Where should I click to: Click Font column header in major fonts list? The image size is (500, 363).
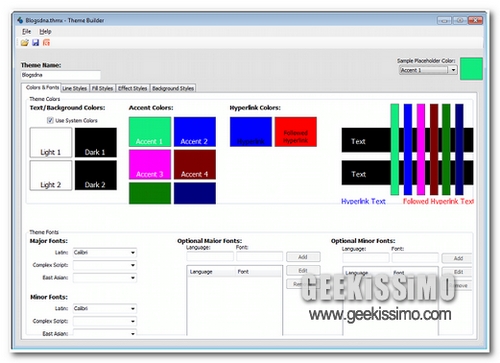[x=258, y=272]
